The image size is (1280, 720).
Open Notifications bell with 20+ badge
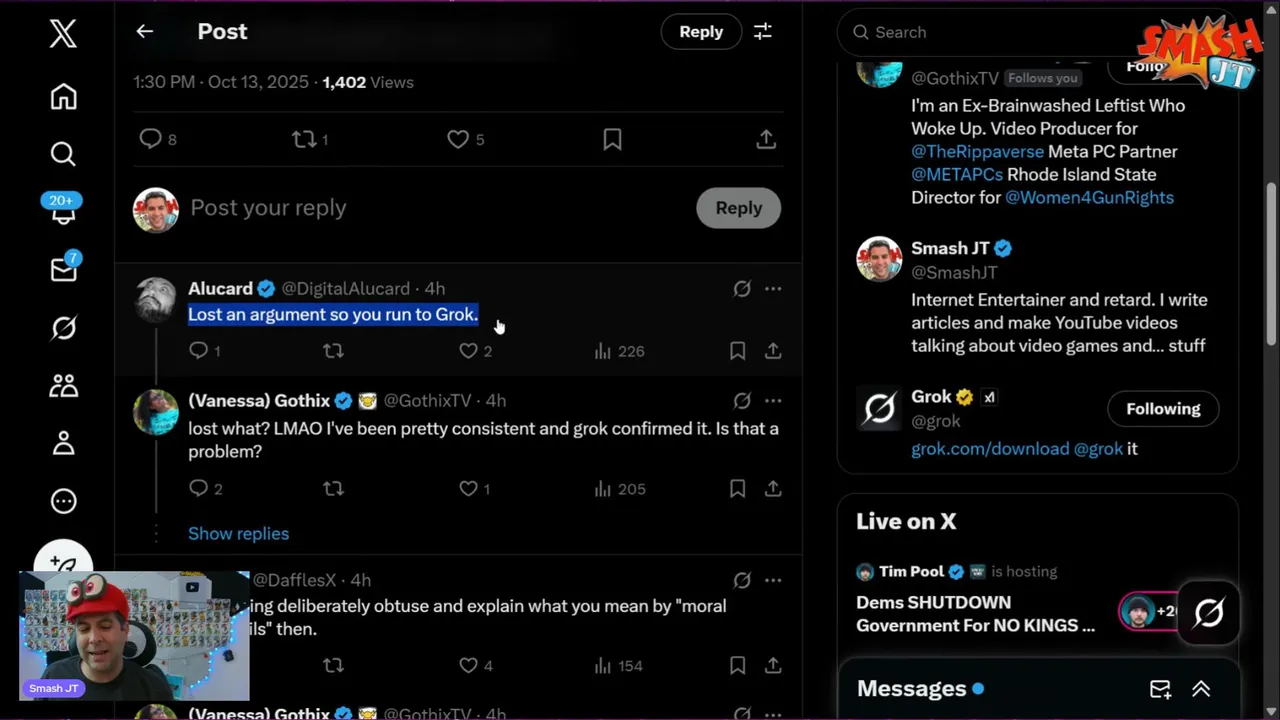pos(63,210)
